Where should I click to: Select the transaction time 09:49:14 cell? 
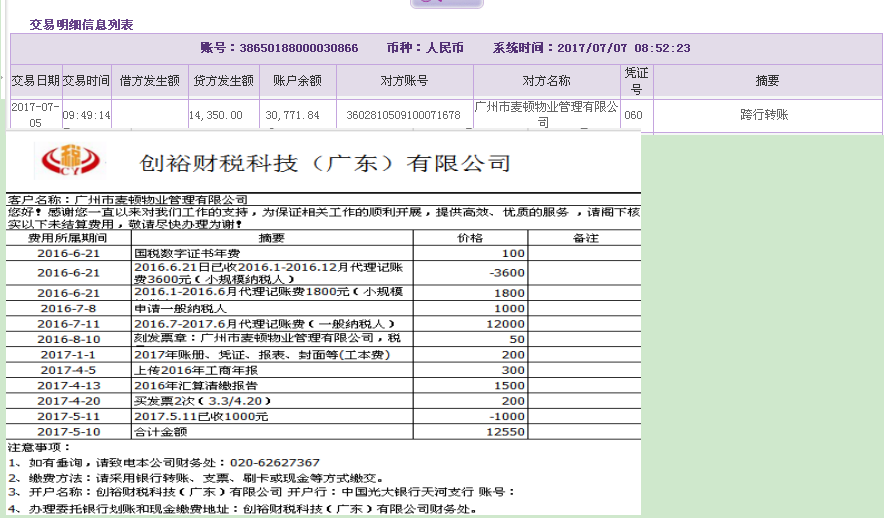coord(86,115)
